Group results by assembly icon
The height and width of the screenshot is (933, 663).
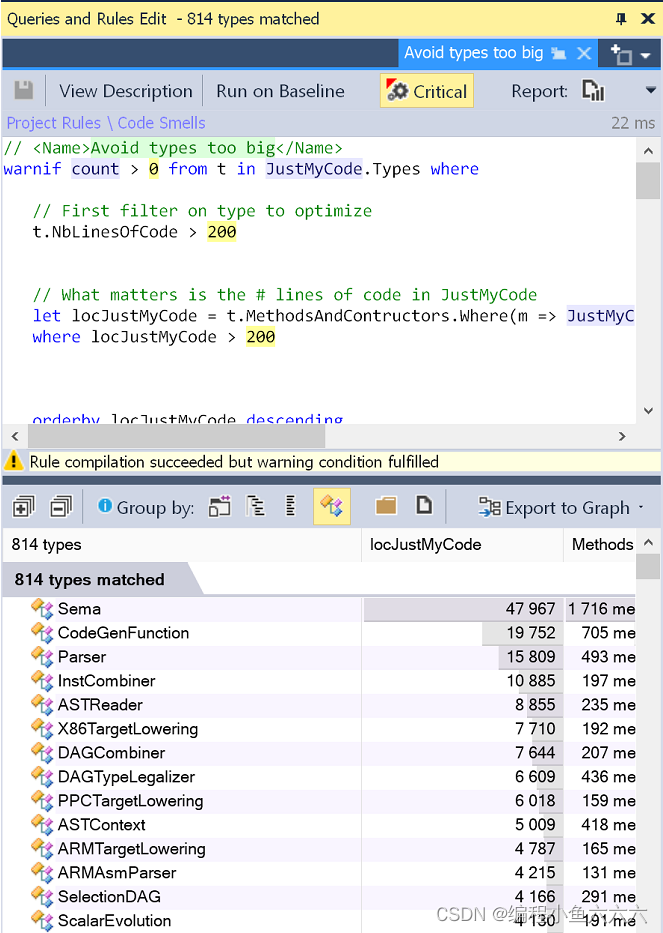coord(220,507)
